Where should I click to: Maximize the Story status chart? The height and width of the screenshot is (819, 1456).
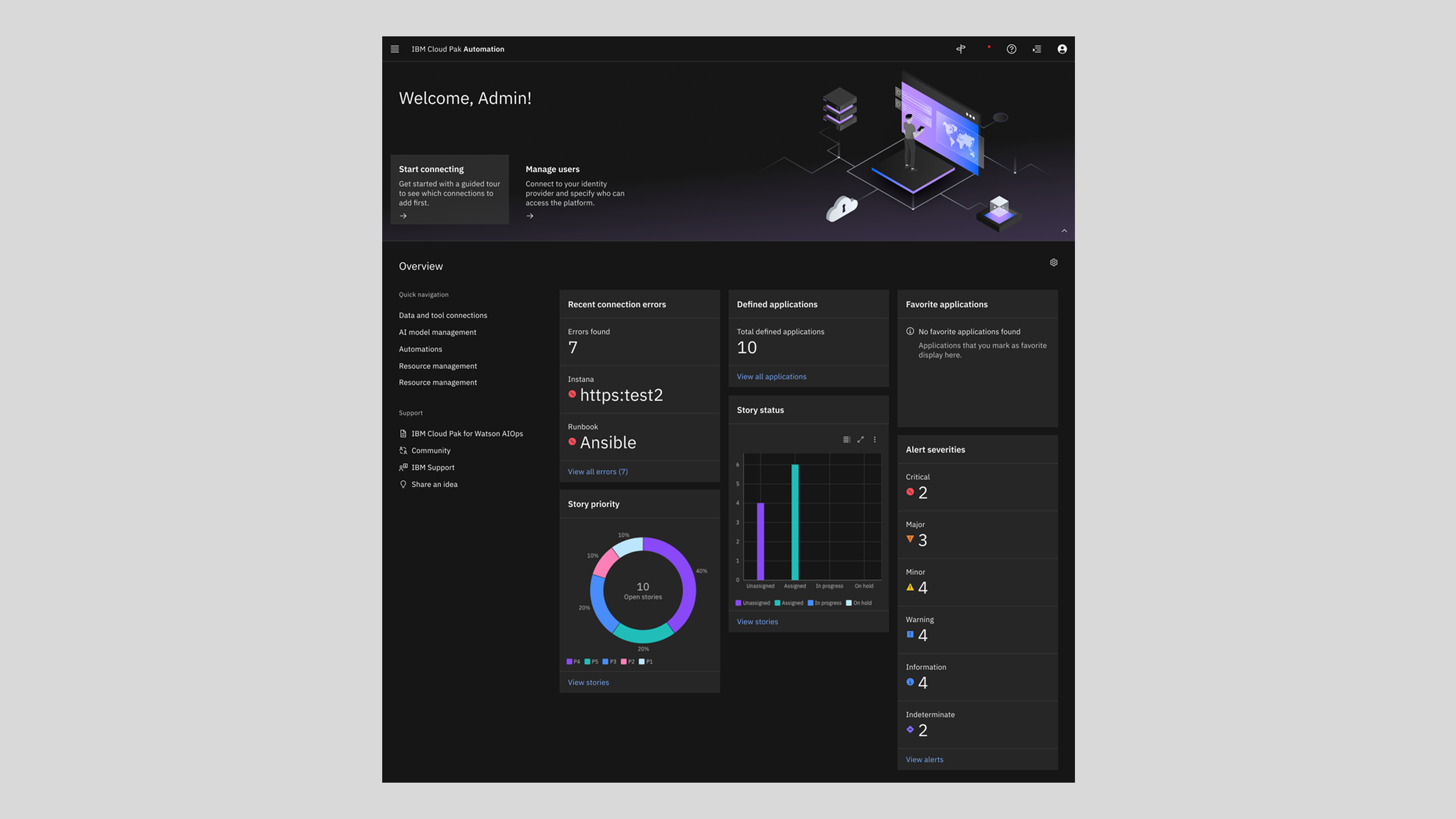860,440
